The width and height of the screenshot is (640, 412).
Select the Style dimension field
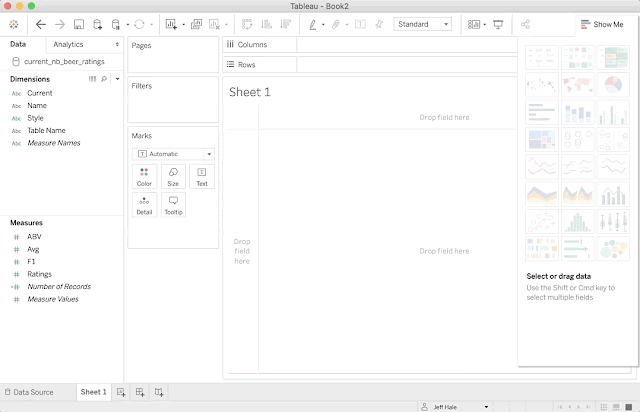35,118
